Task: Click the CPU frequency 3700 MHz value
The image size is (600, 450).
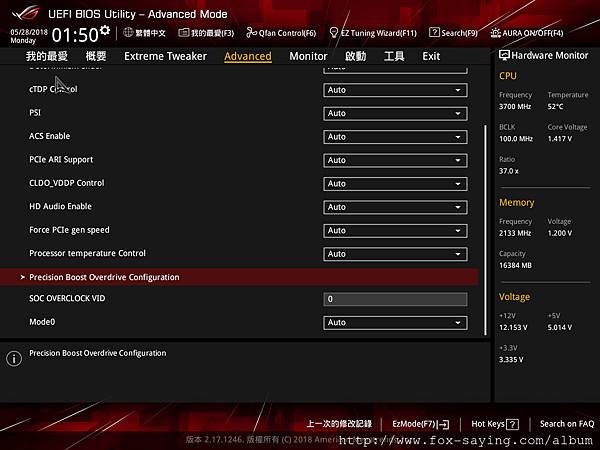Action: pos(515,106)
